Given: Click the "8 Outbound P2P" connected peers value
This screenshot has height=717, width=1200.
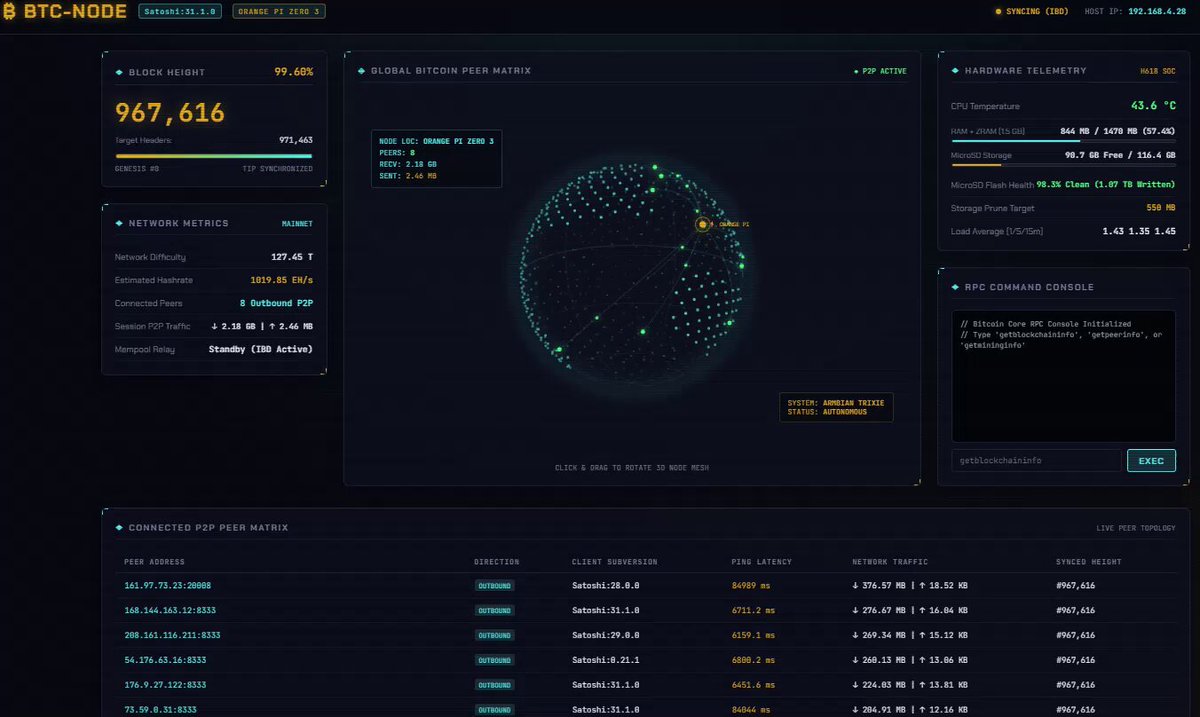Looking at the screenshot, I should click(x=276, y=303).
